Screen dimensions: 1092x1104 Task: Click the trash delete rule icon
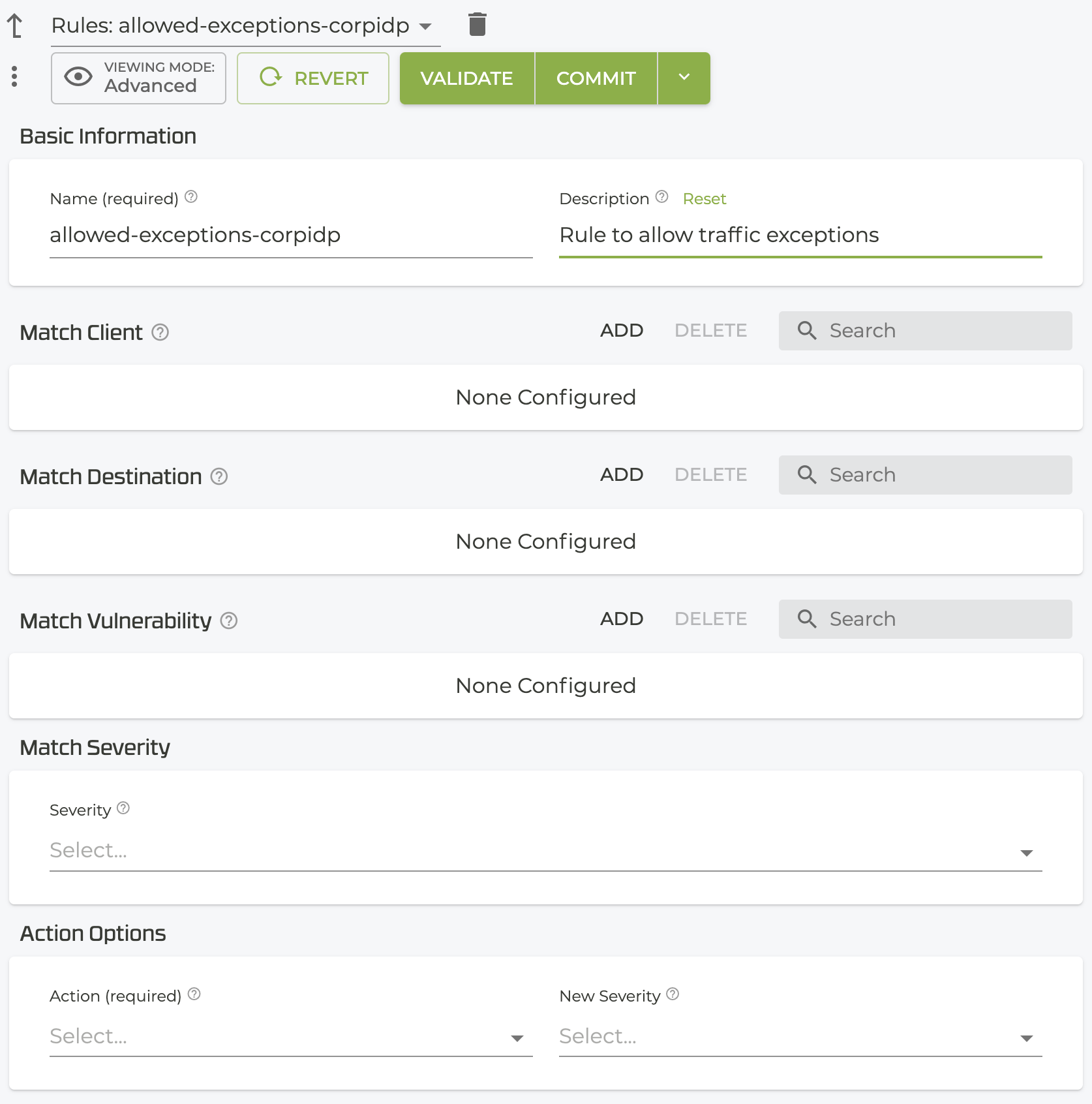coord(477,25)
